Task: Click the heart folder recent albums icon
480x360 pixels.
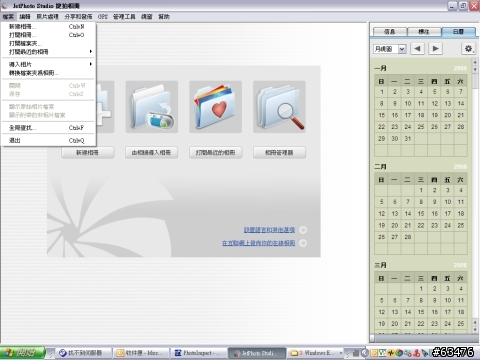Action: click(215, 107)
